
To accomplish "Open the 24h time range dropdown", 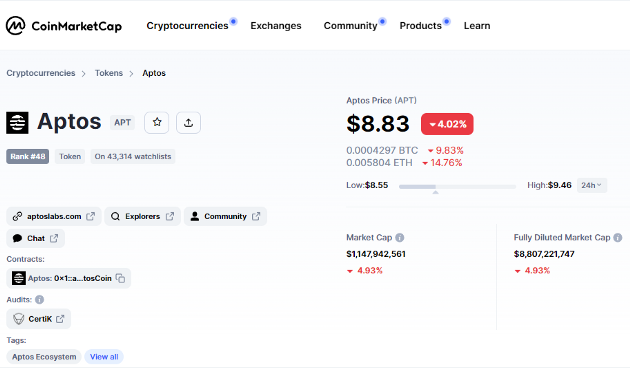I will point(591,185).
